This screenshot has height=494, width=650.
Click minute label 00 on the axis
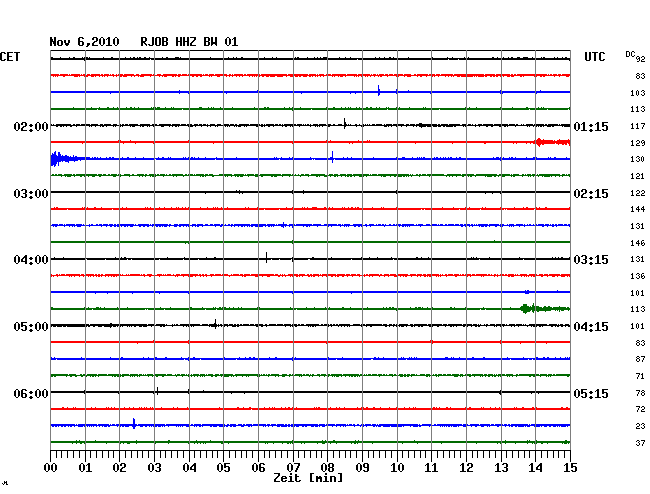coord(51,468)
